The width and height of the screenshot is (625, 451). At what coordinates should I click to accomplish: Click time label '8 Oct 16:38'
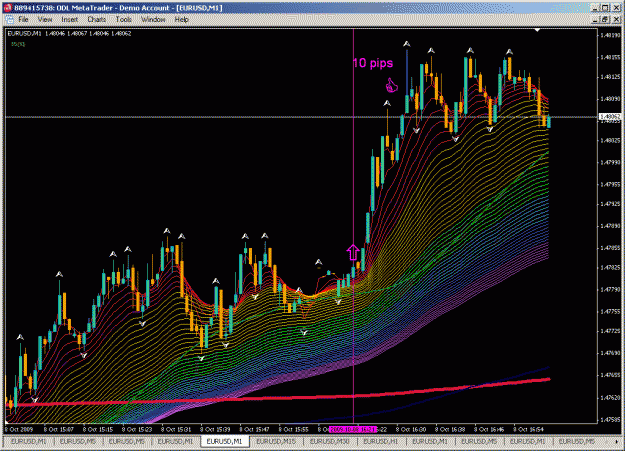(x=450, y=429)
